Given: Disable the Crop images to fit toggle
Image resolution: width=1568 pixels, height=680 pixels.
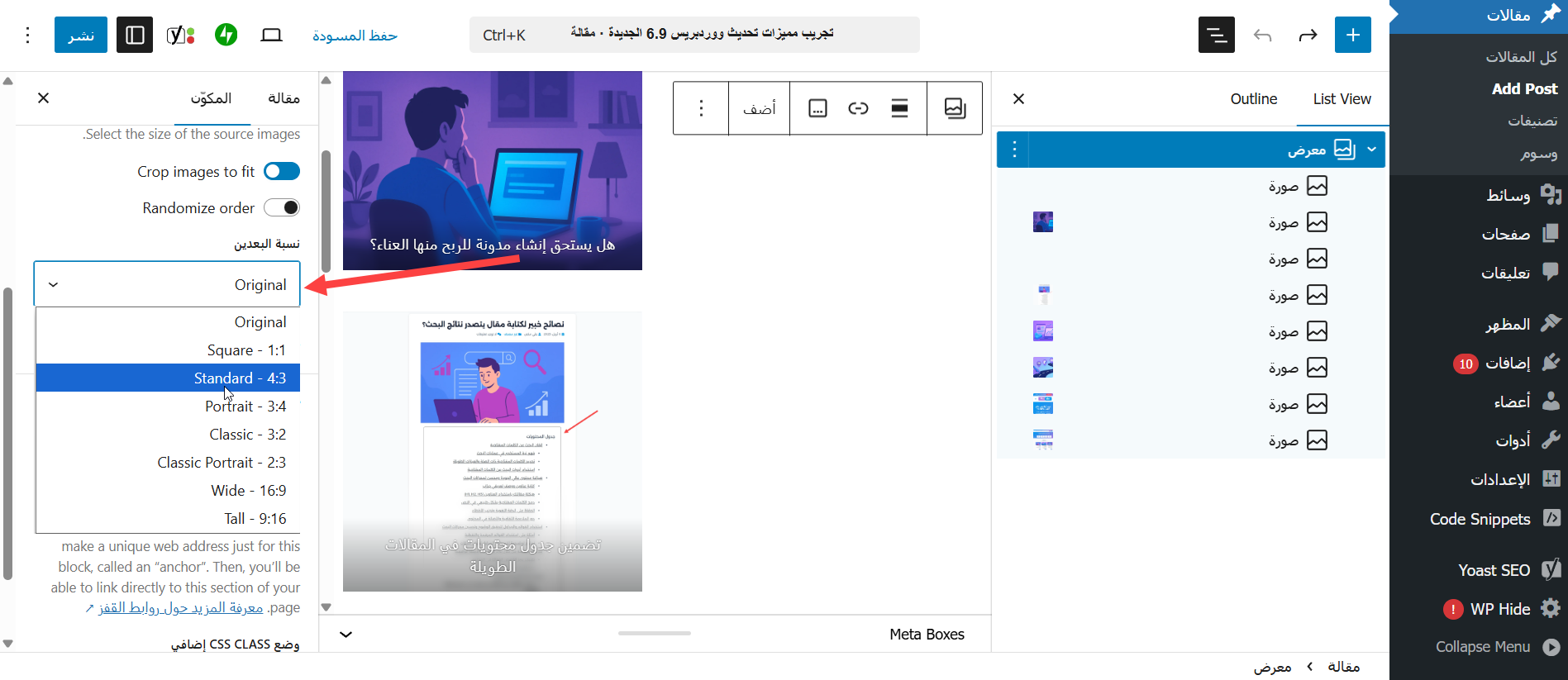Looking at the screenshot, I should pyautogui.click(x=282, y=171).
